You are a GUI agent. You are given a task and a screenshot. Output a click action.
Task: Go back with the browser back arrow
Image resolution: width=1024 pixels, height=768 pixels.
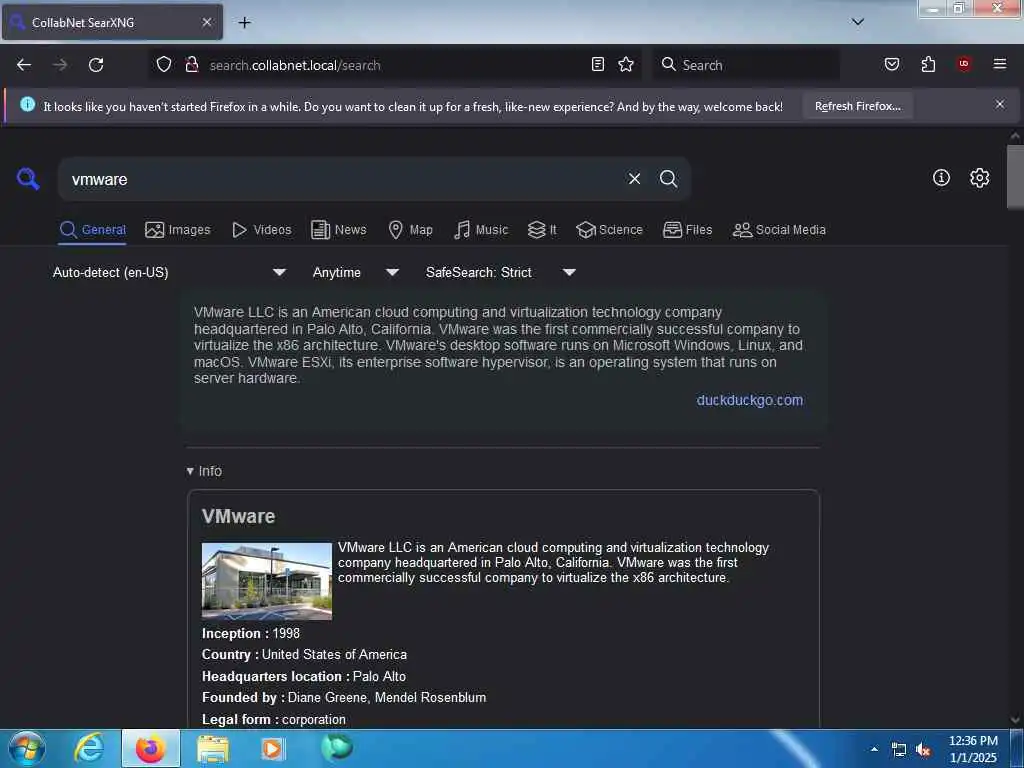(24, 65)
